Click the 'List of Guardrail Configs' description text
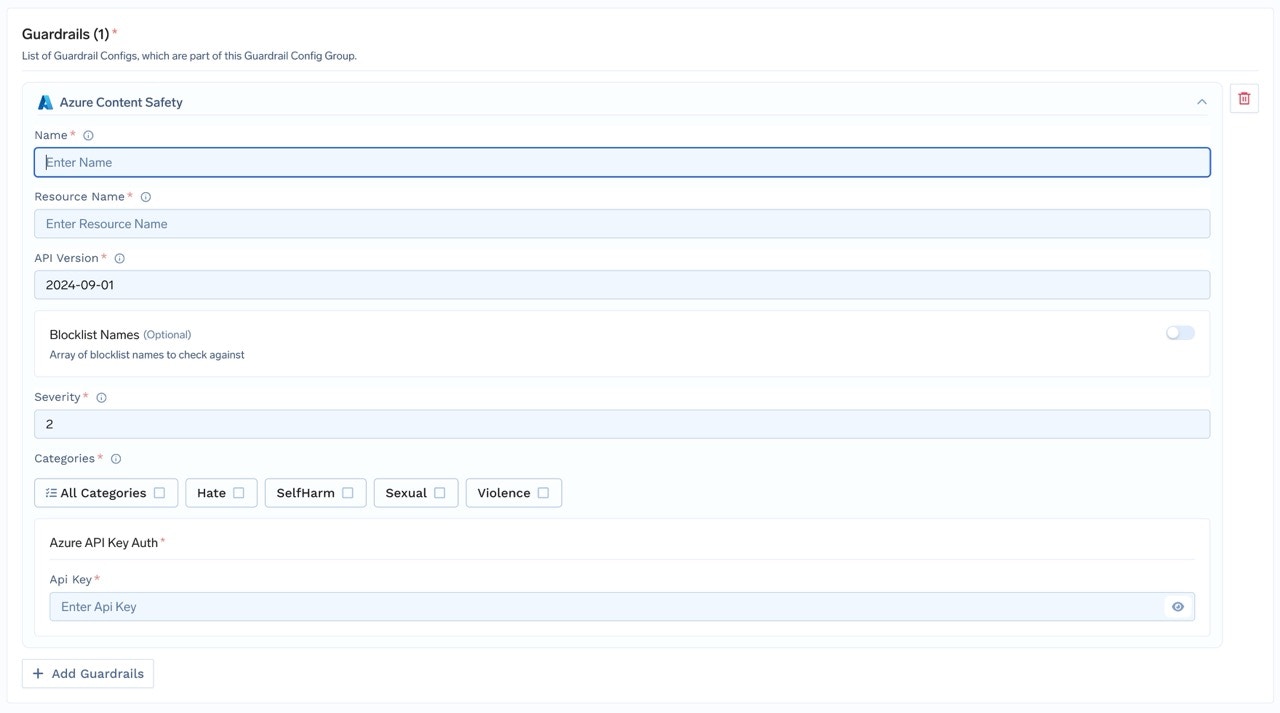 [189, 56]
